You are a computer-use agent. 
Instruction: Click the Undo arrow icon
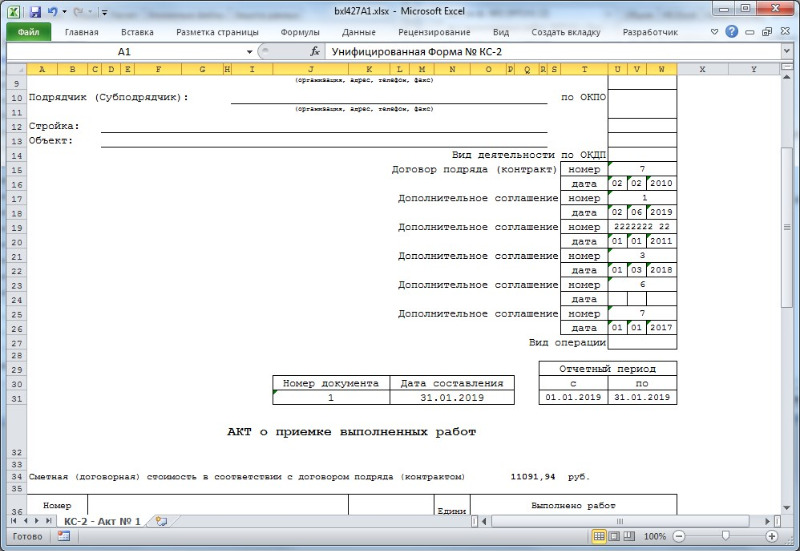[x=52, y=12]
